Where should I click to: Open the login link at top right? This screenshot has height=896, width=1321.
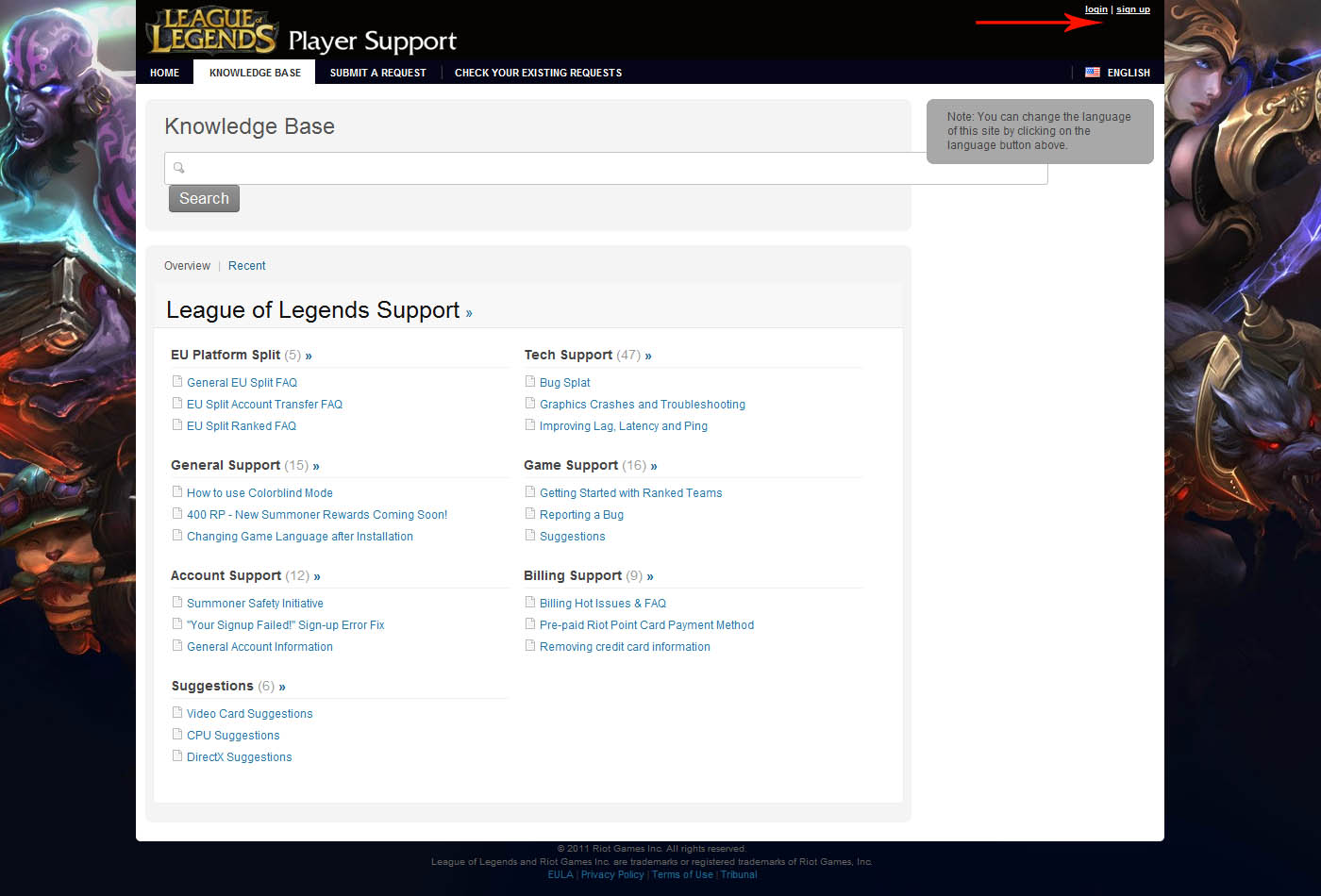1095,8
